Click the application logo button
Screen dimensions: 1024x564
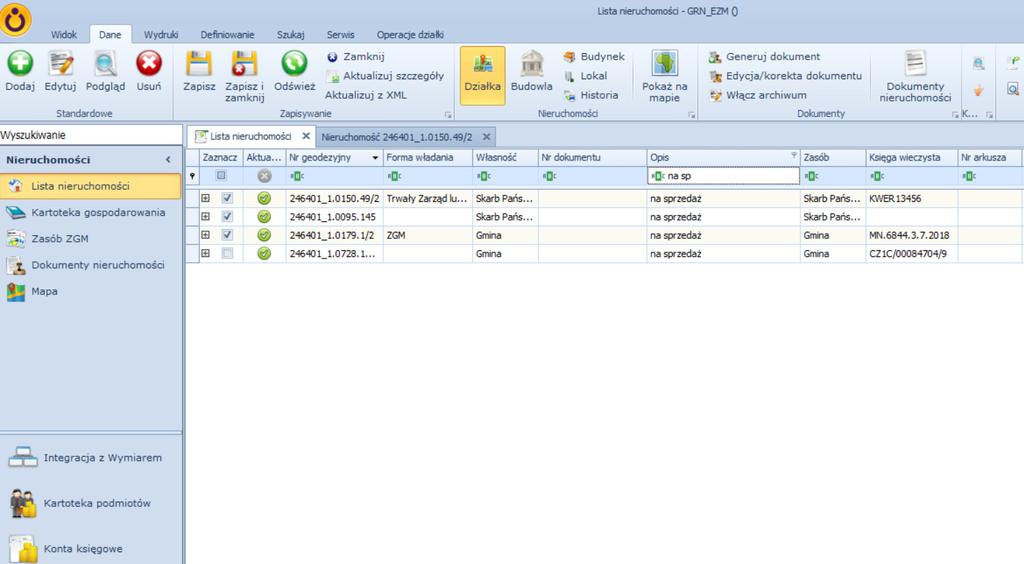tap(16, 20)
